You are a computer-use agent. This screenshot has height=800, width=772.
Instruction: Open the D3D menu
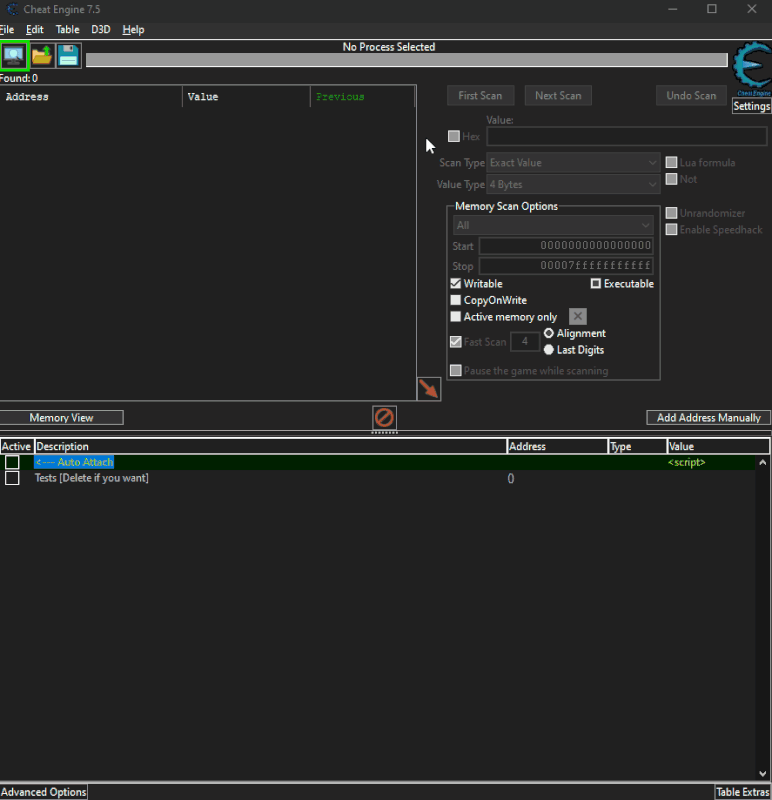click(101, 30)
